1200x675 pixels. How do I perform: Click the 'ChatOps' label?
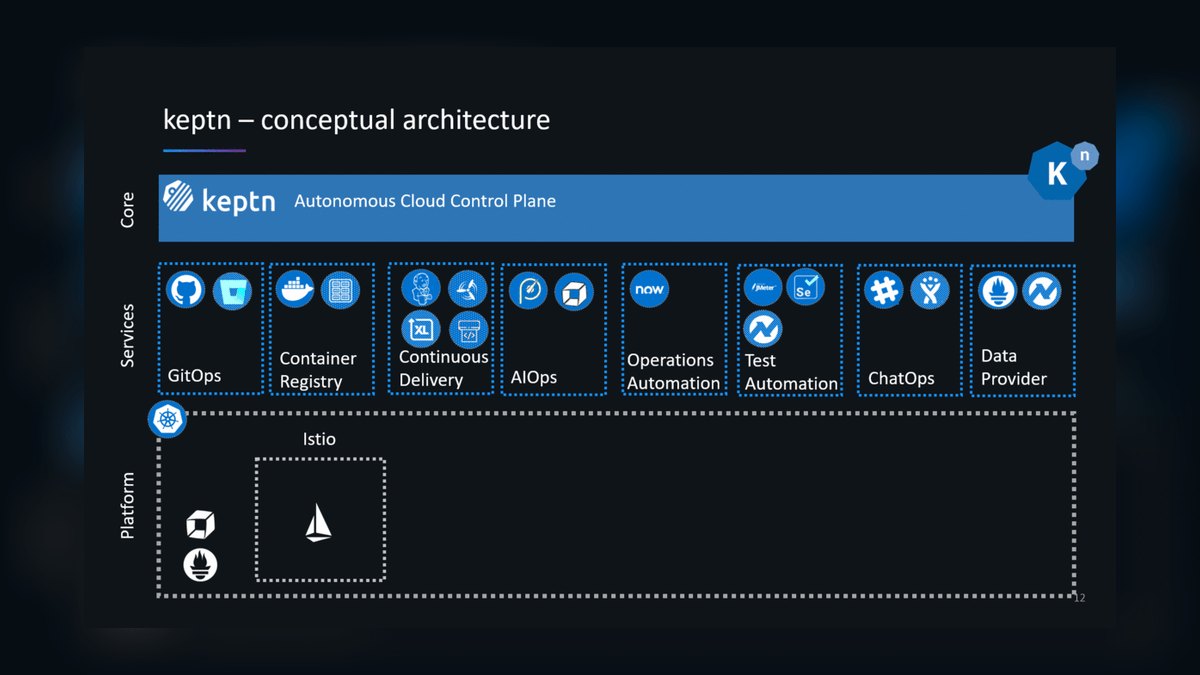[x=901, y=378]
